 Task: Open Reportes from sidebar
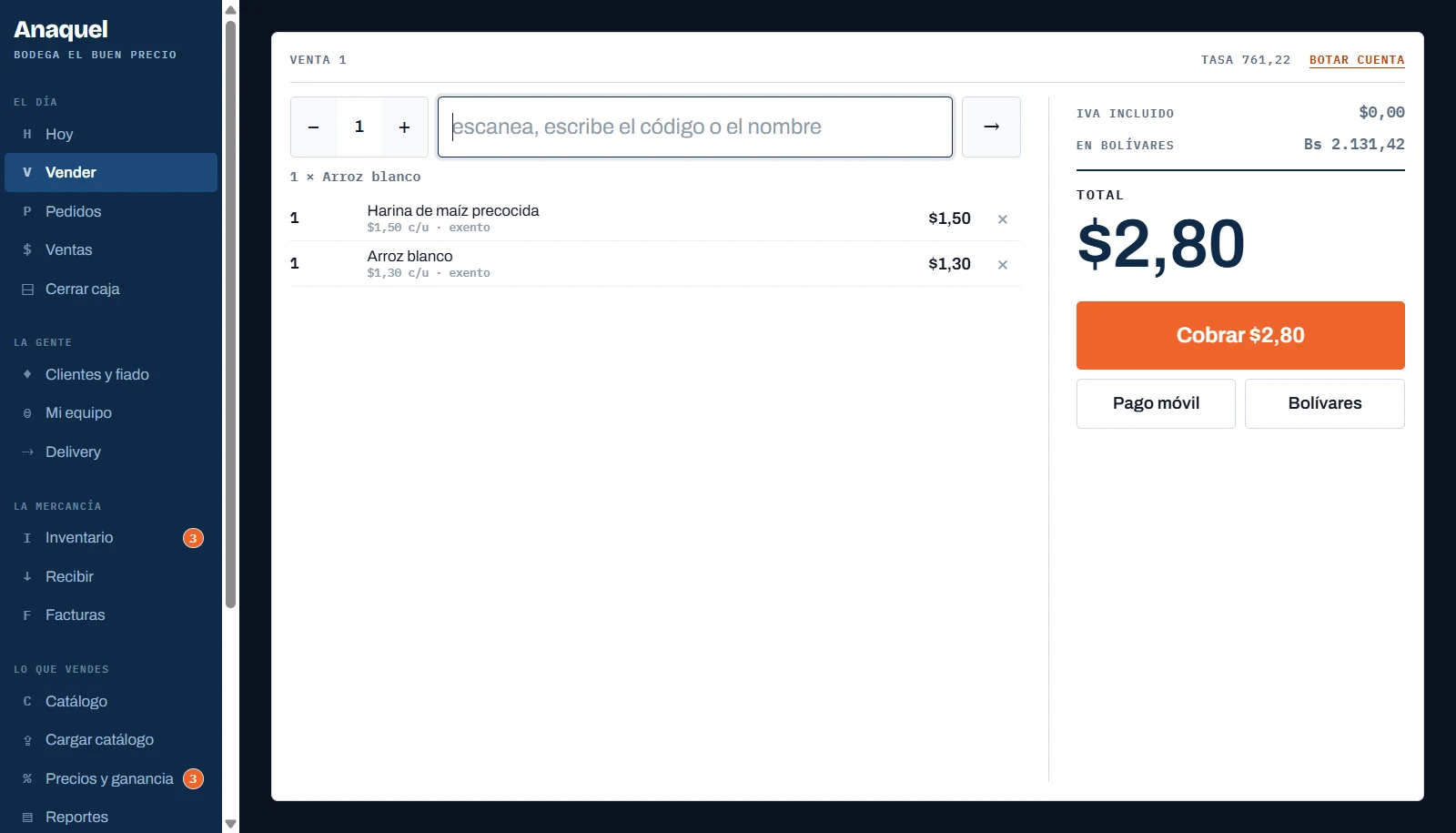click(111, 817)
